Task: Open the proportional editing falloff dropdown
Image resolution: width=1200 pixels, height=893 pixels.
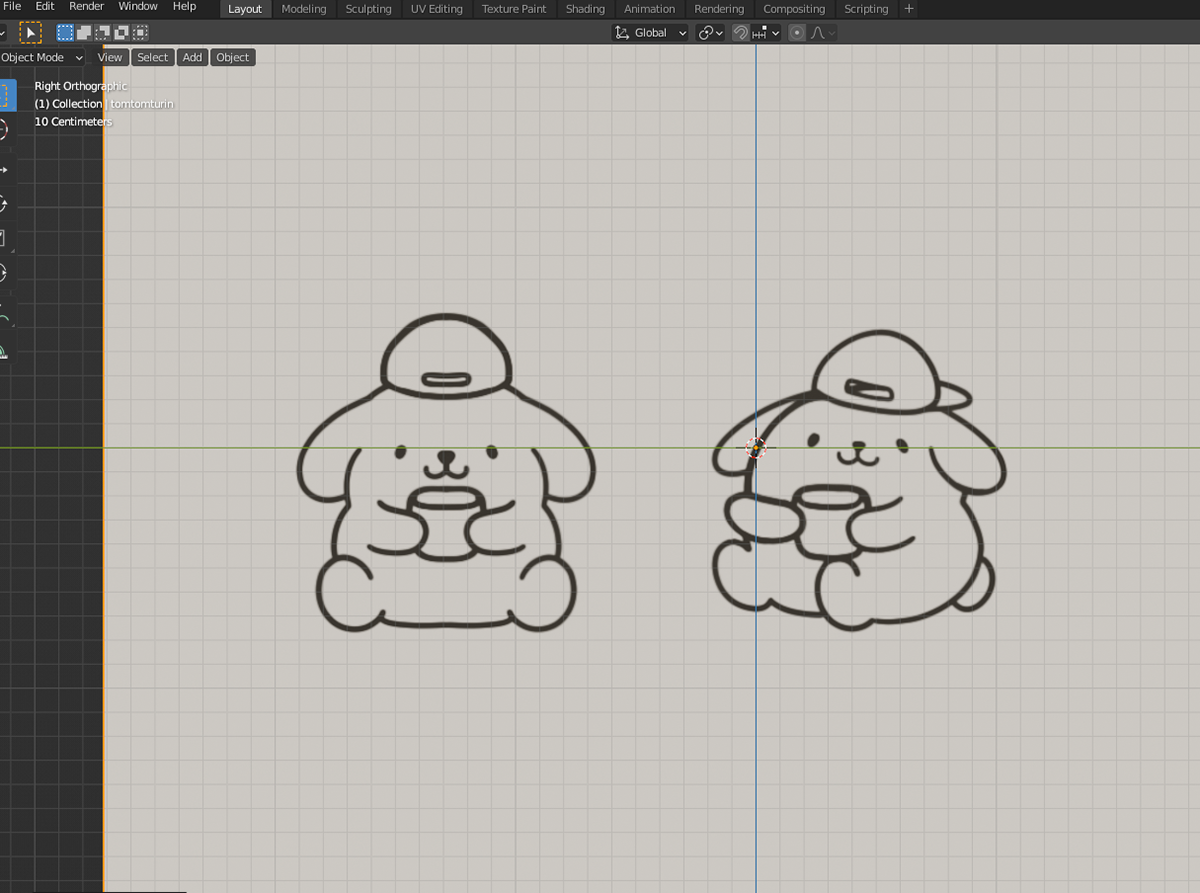Action: pos(823,33)
